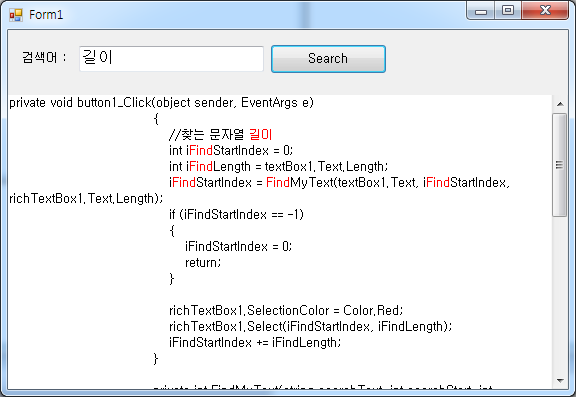Viewport: 576px width, 397px height.
Task: Click the Form1 title text
Action: point(46,15)
